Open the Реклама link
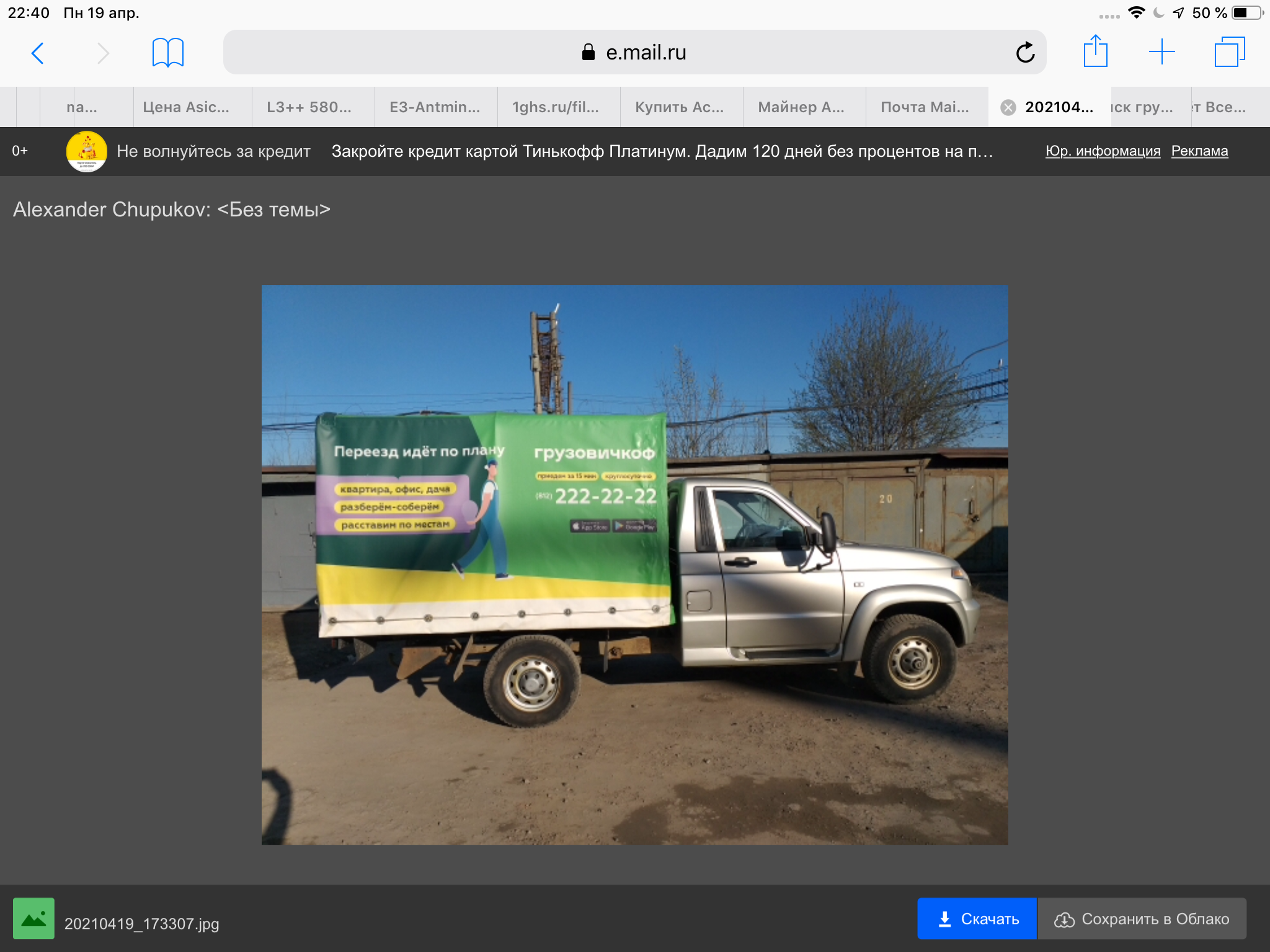Viewport: 1270px width, 952px height. pyautogui.click(x=1199, y=151)
